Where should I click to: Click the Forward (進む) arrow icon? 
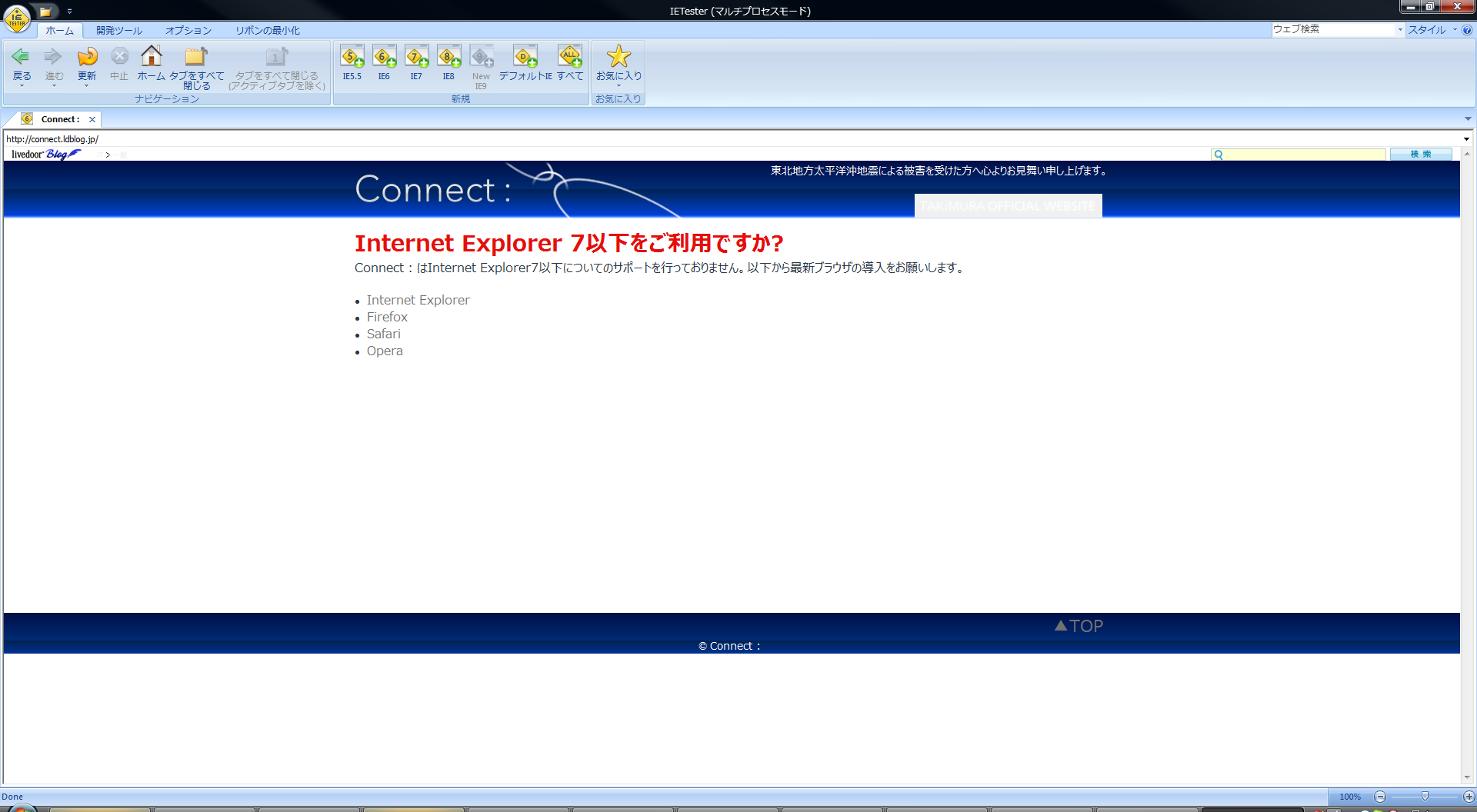53,57
